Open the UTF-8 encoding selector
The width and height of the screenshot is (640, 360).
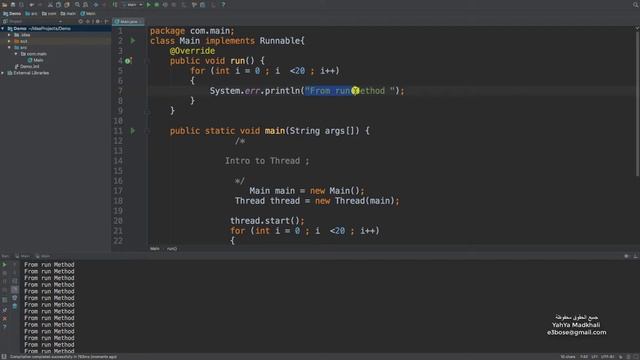click(607, 357)
